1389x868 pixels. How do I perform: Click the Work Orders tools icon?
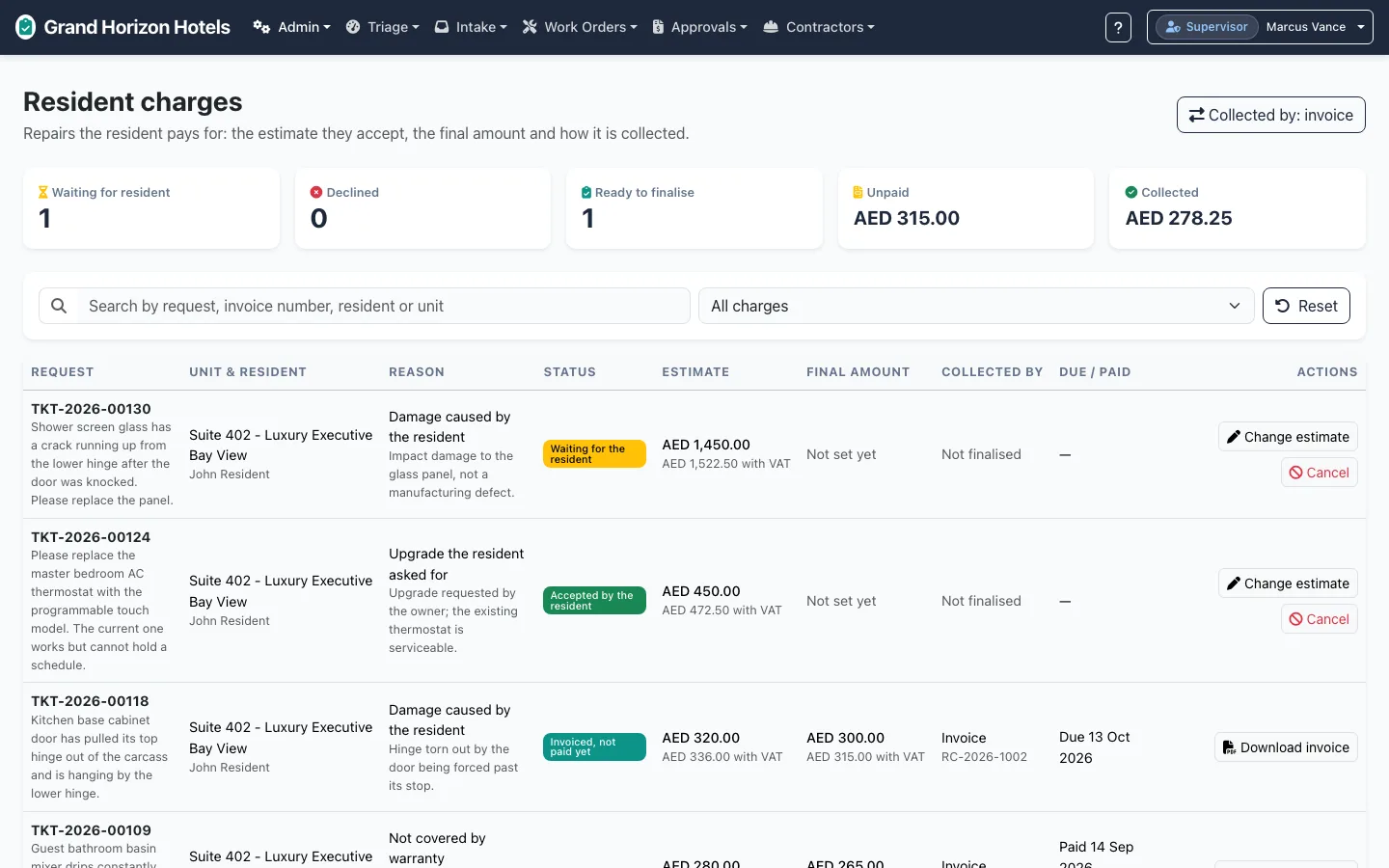tap(530, 27)
